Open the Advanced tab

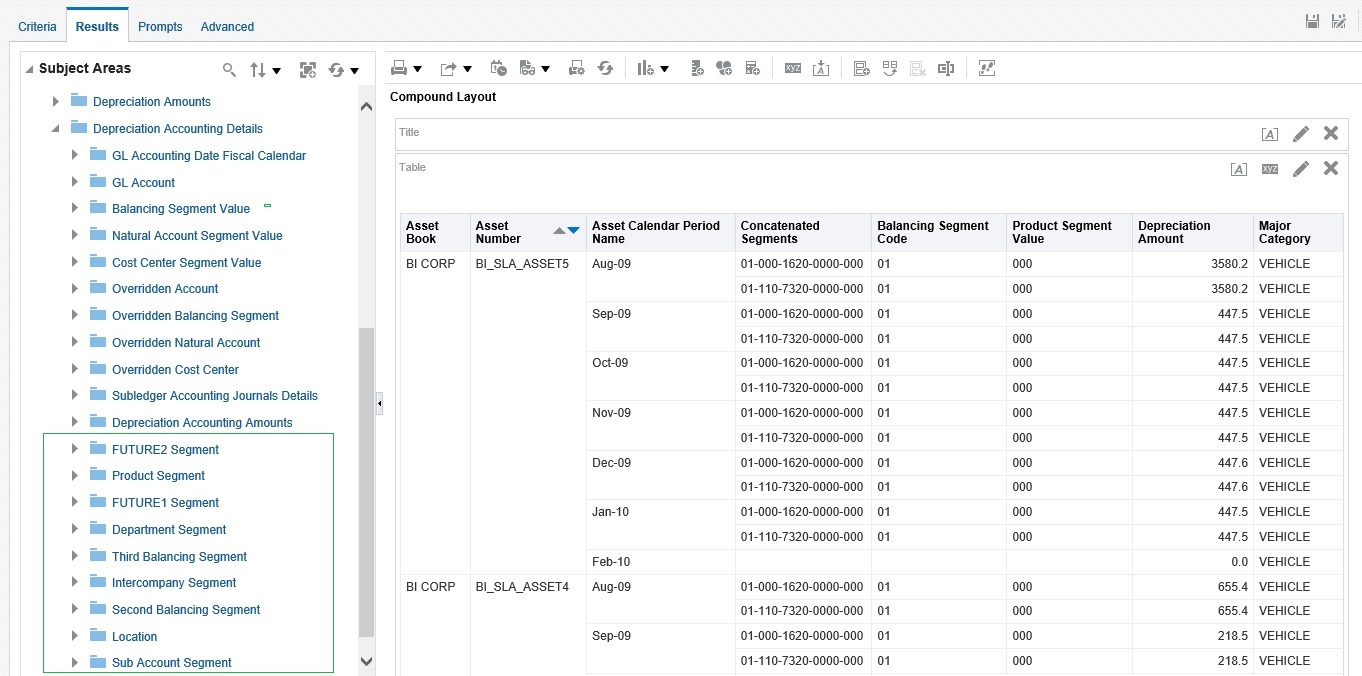227,27
